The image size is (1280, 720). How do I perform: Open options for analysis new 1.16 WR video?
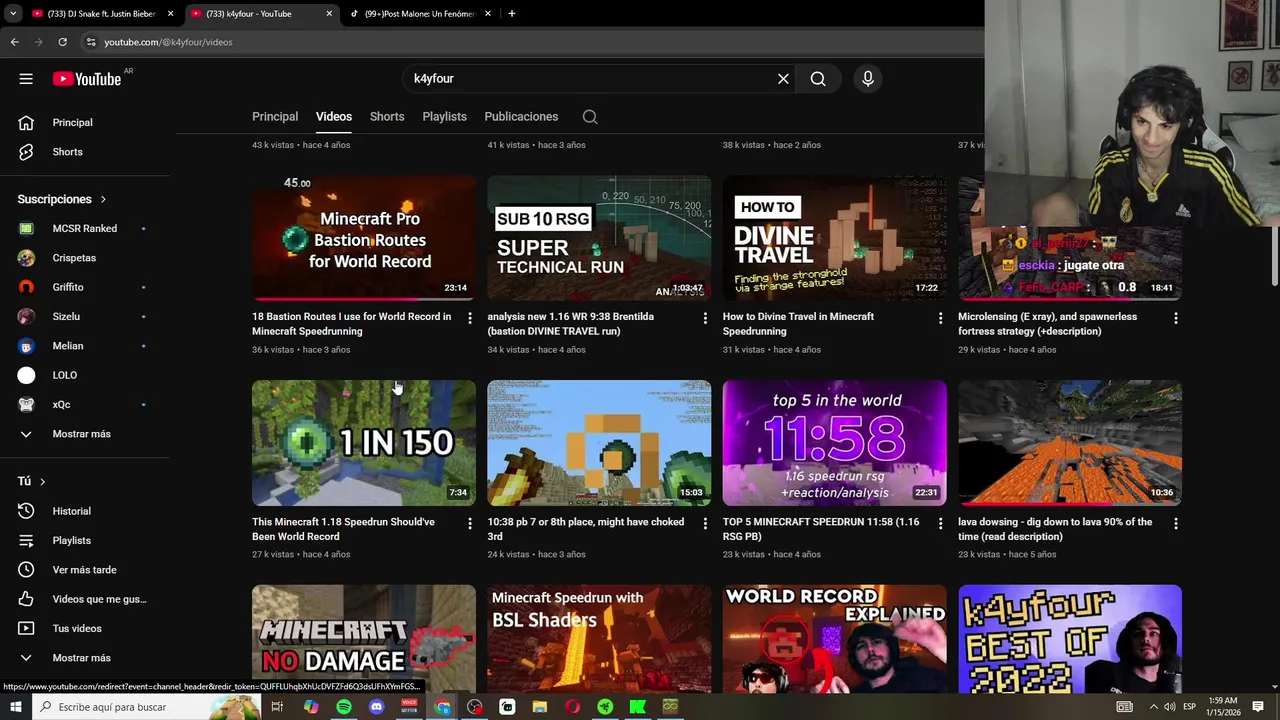[705, 318]
